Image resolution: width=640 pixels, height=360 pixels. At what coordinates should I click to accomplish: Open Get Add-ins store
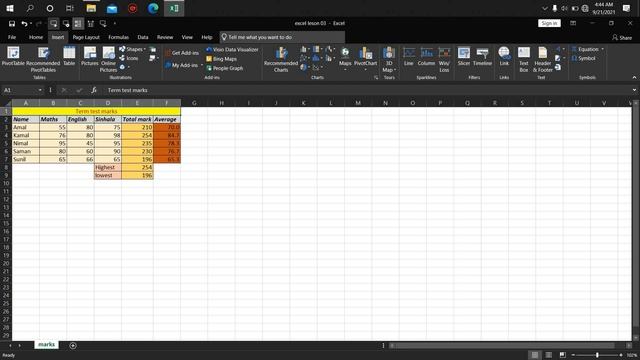click(182, 53)
